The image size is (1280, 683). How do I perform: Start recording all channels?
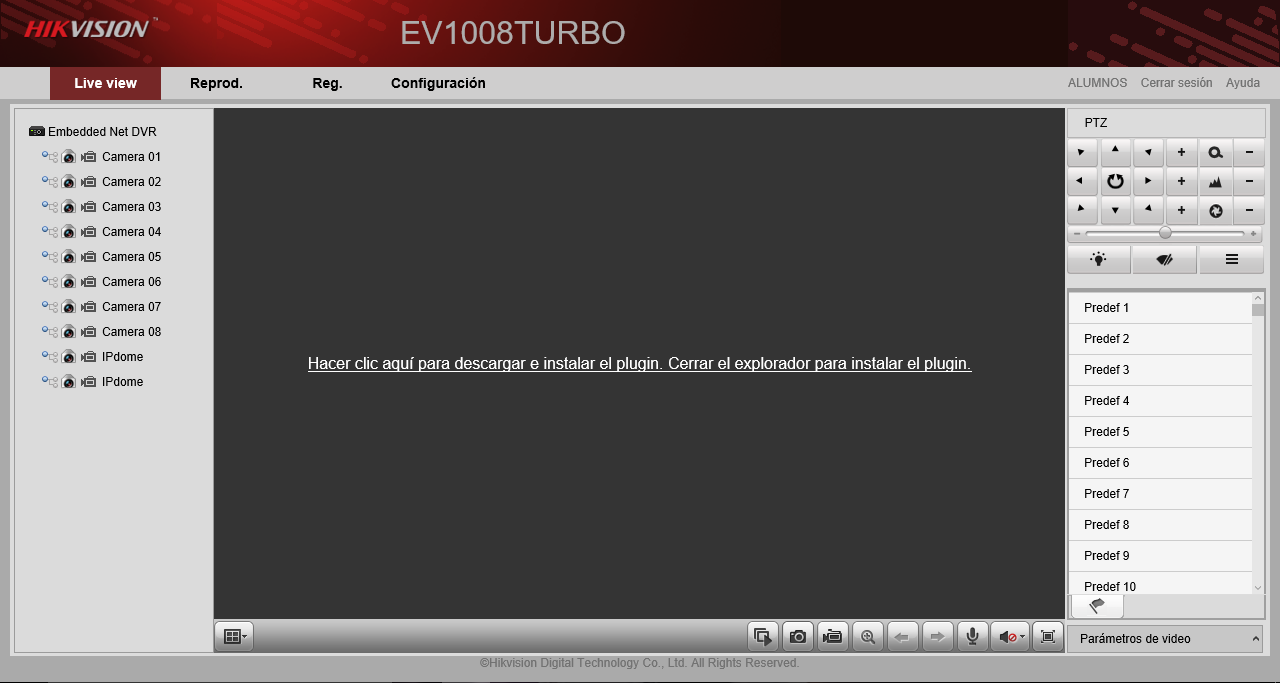click(833, 637)
